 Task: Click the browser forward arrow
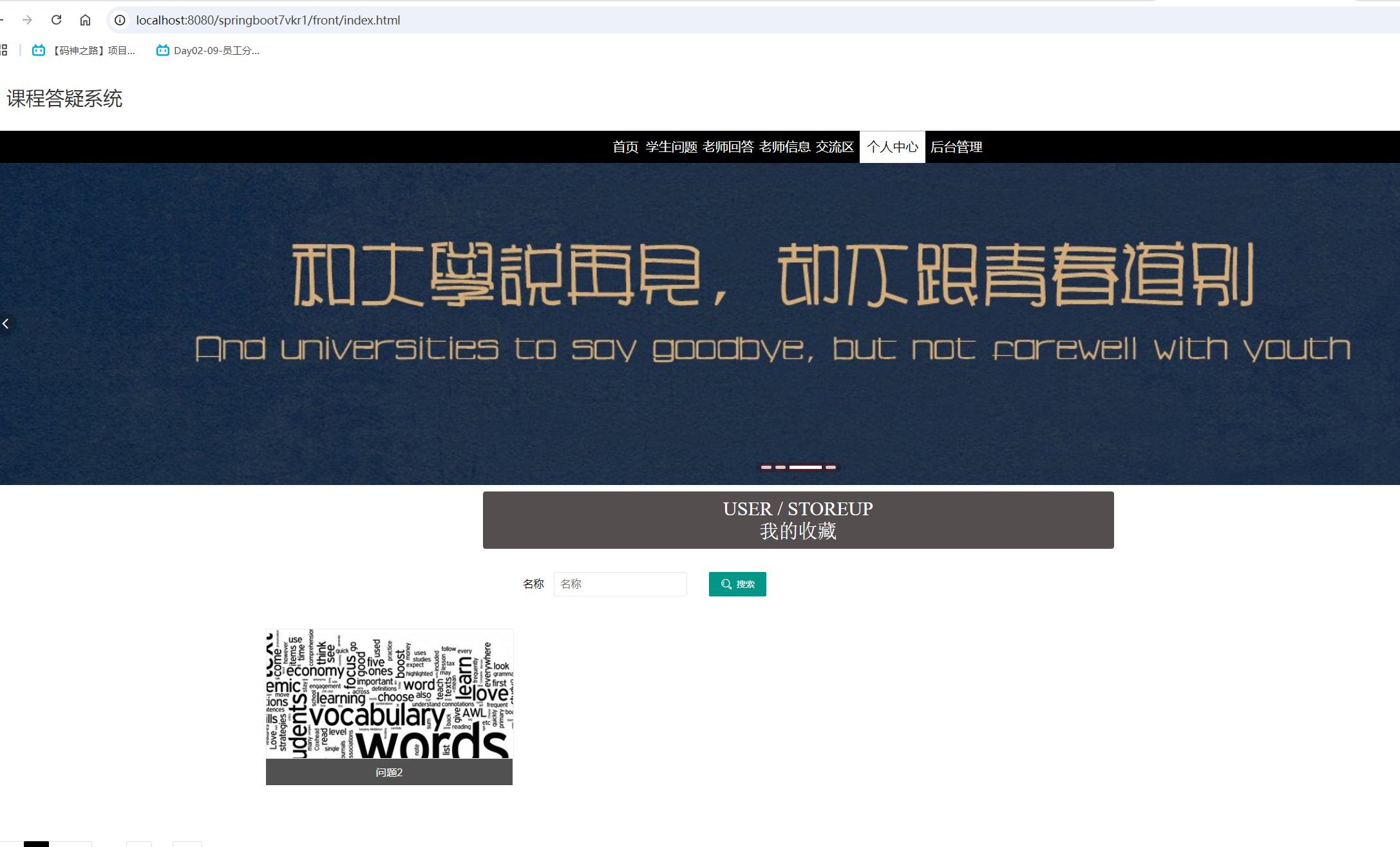click(x=27, y=20)
